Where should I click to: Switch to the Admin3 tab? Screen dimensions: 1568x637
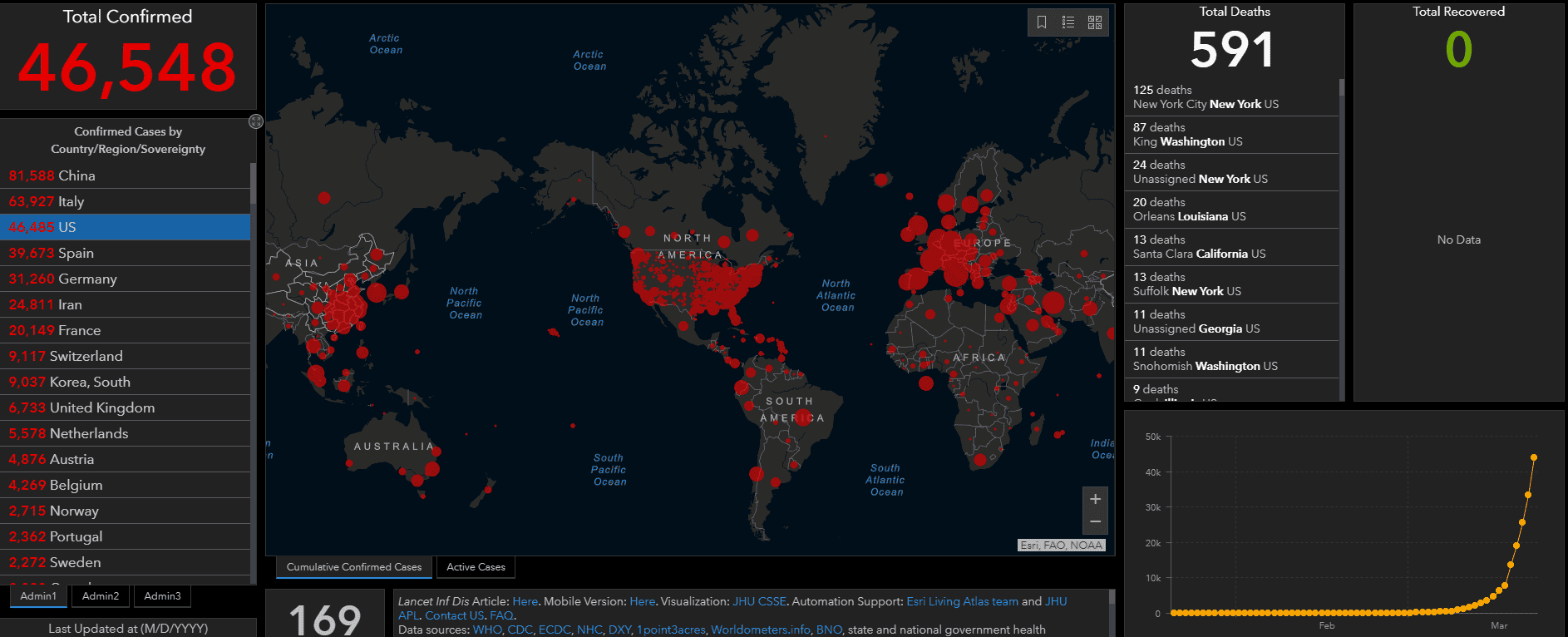[162, 596]
